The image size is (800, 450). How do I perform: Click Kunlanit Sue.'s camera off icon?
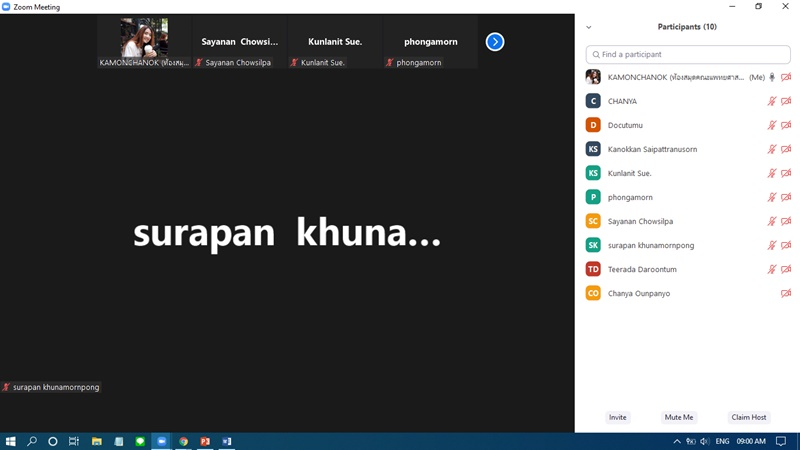786,173
